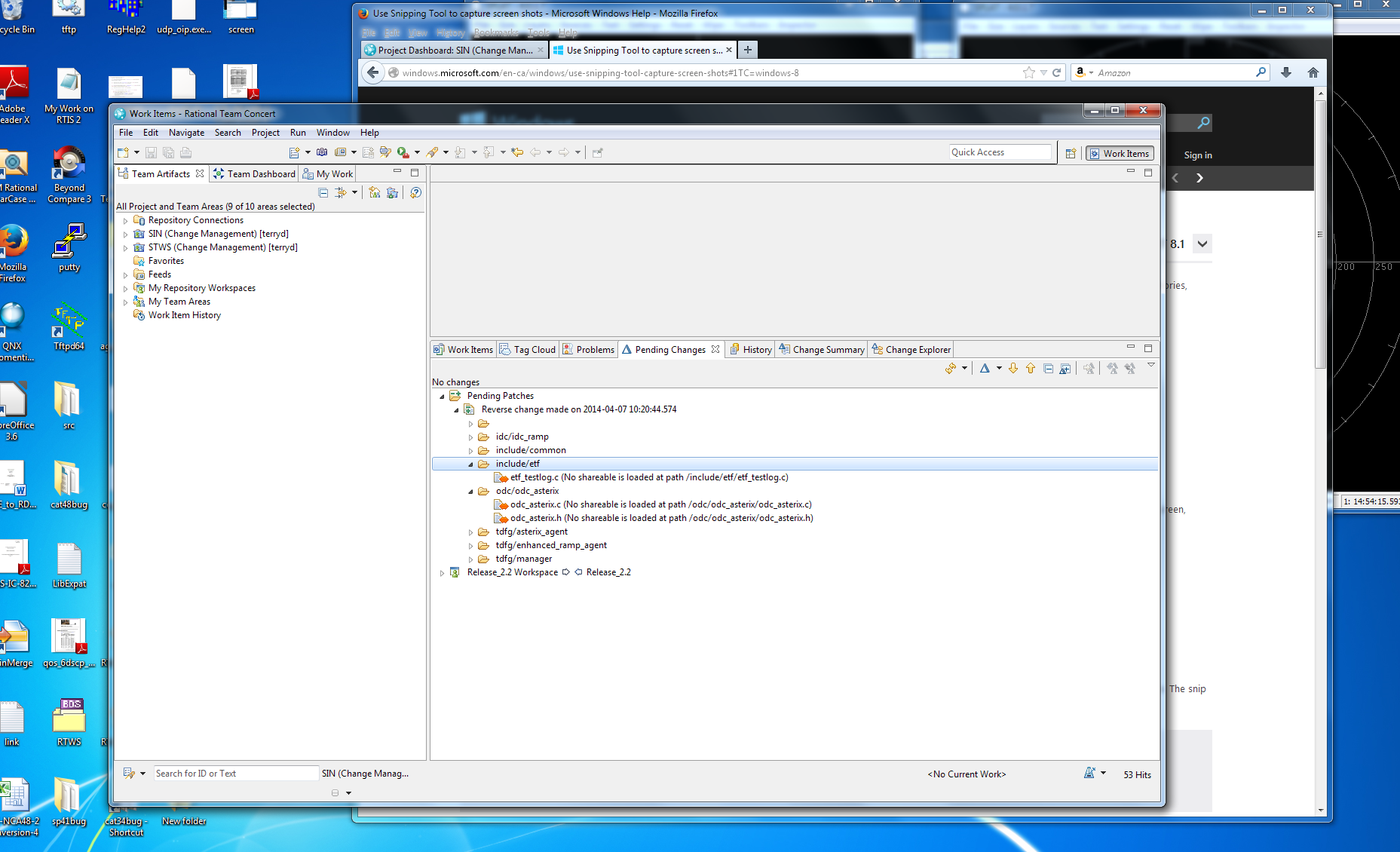Click the highlighter search icon in the toolbar

pyautogui.click(x=432, y=152)
